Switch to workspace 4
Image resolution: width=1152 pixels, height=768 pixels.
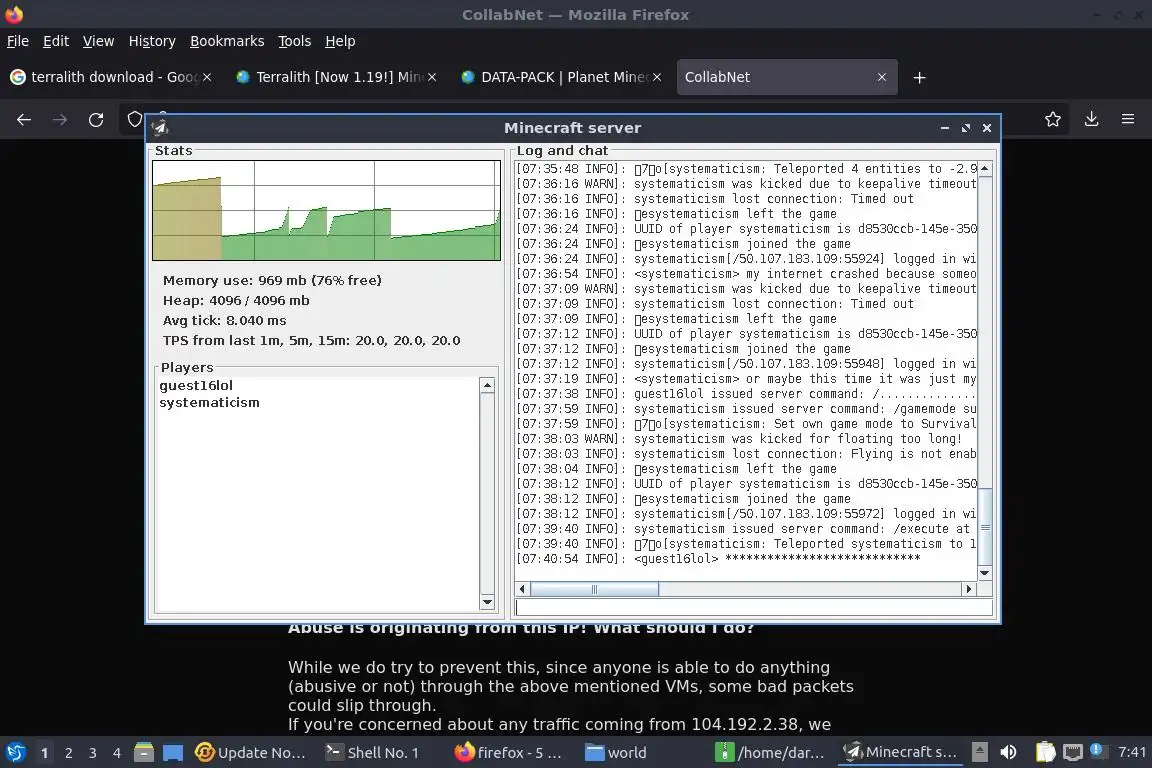(116, 753)
